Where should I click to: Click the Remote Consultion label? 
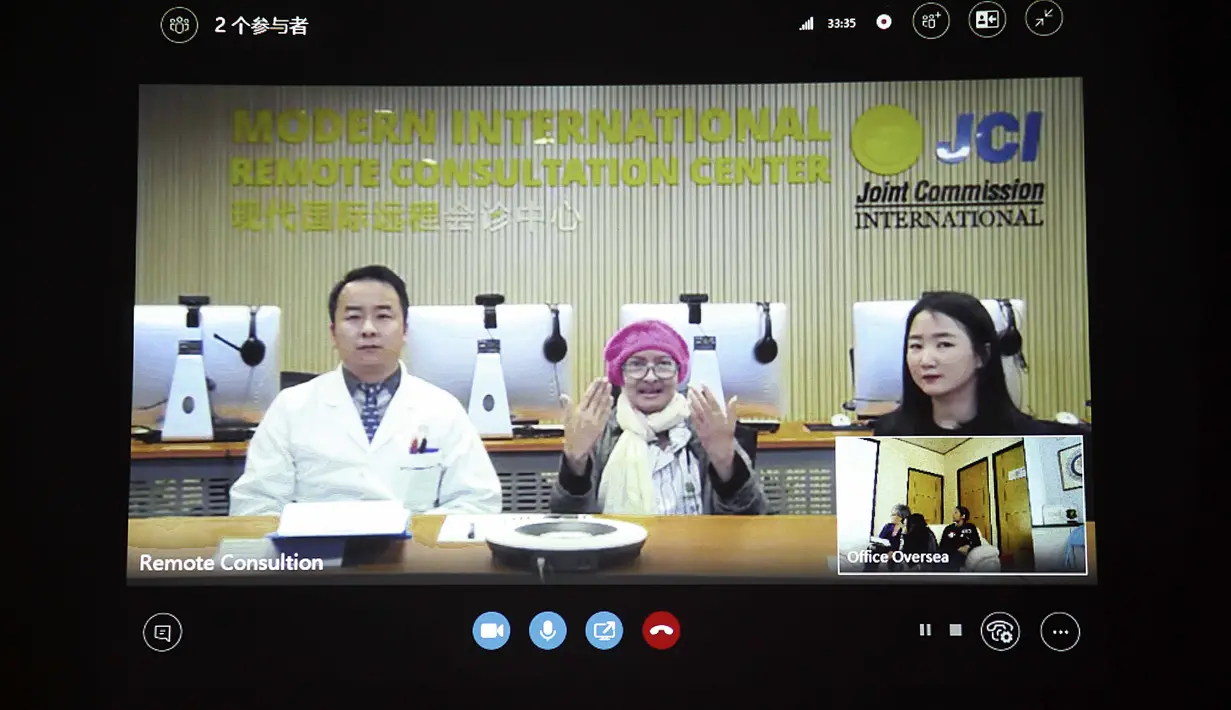click(x=230, y=563)
